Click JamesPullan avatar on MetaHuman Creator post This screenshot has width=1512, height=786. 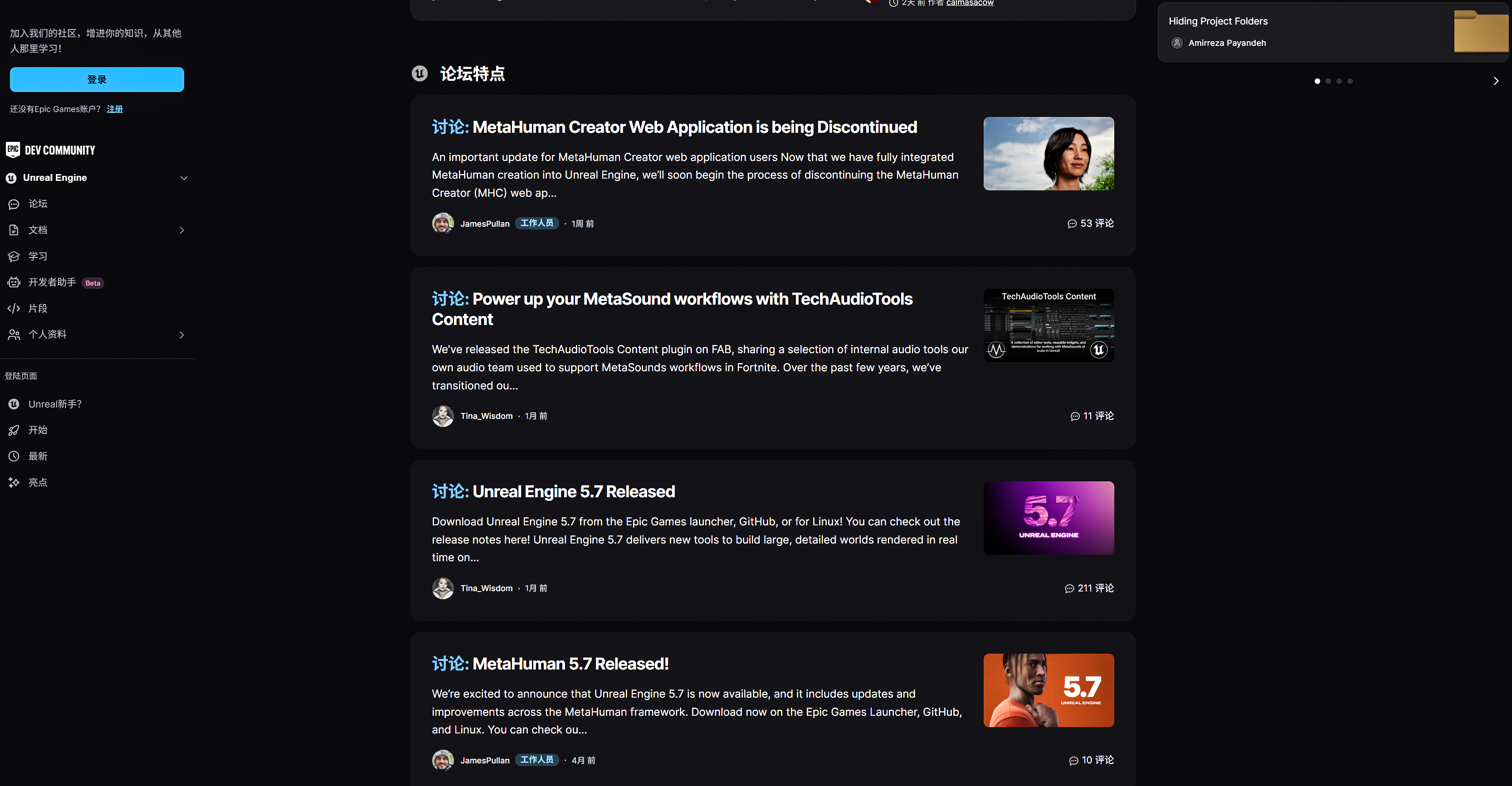443,223
